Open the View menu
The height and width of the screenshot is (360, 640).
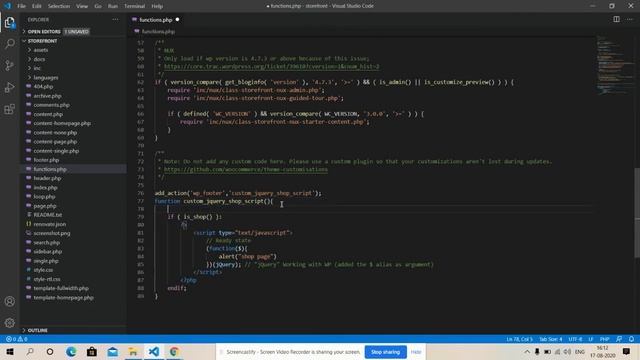point(82,6)
